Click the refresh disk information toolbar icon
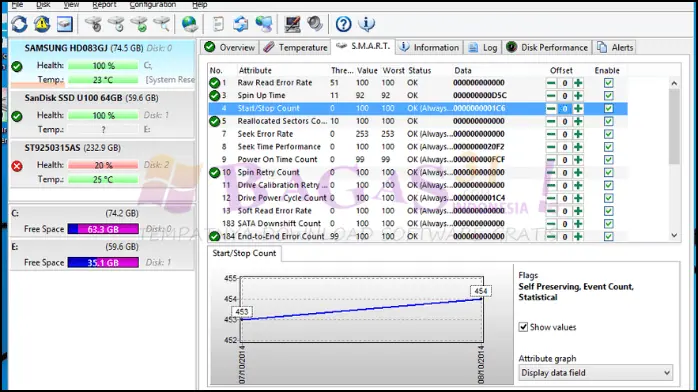The height and width of the screenshot is (392, 698). coord(20,24)
